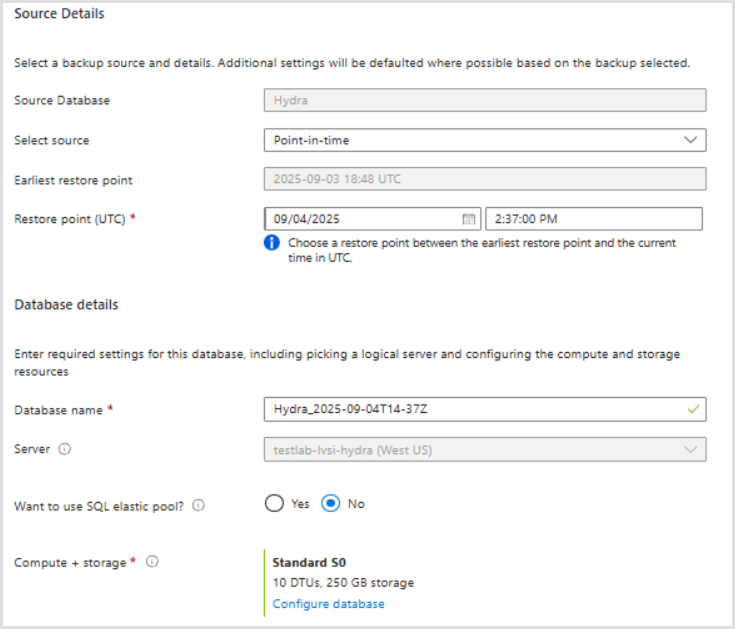Open the Configure database link
The height and width of the screenshot is (629, 735).
tap(328, 604)
